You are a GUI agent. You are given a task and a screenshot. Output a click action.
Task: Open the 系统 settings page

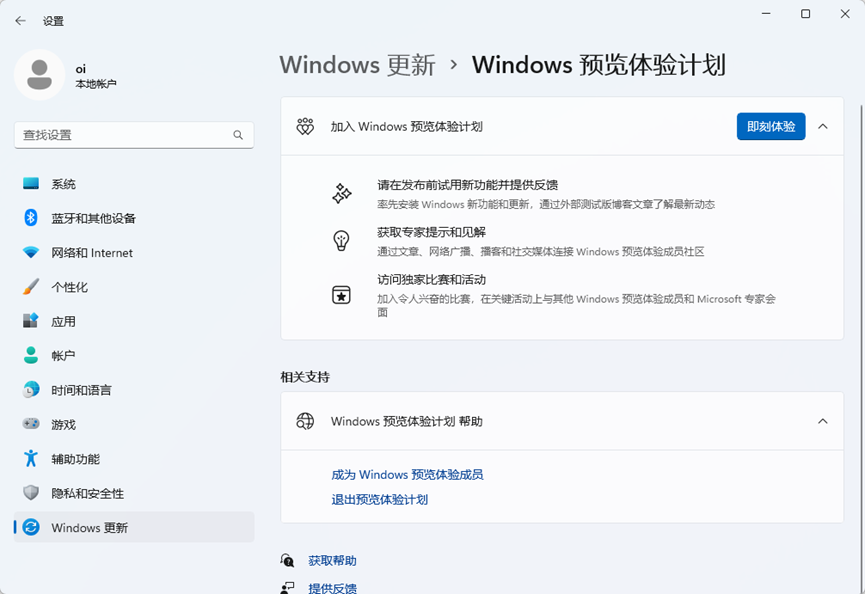click(x=134, y=184)
